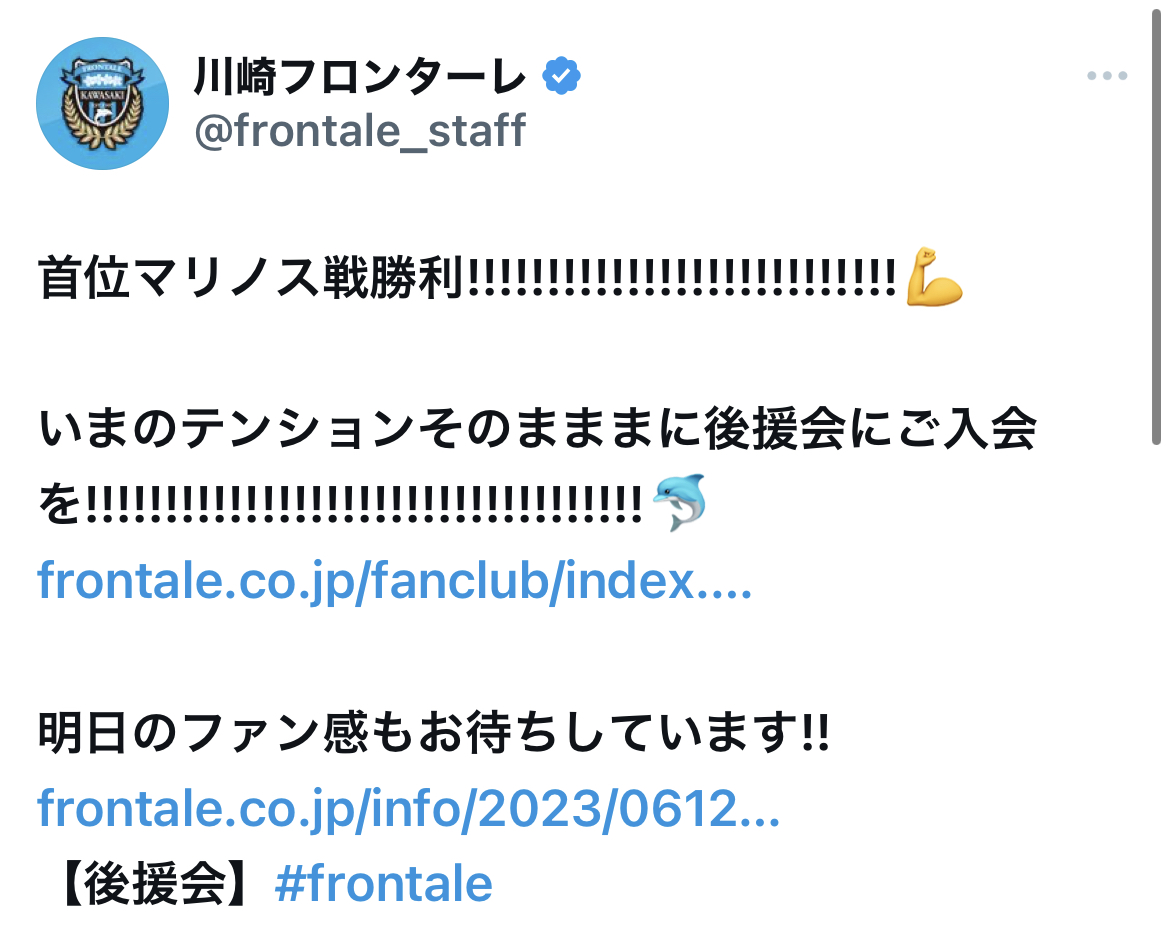Click the 明日のファン感もお待ちしています text

(419, 732)
